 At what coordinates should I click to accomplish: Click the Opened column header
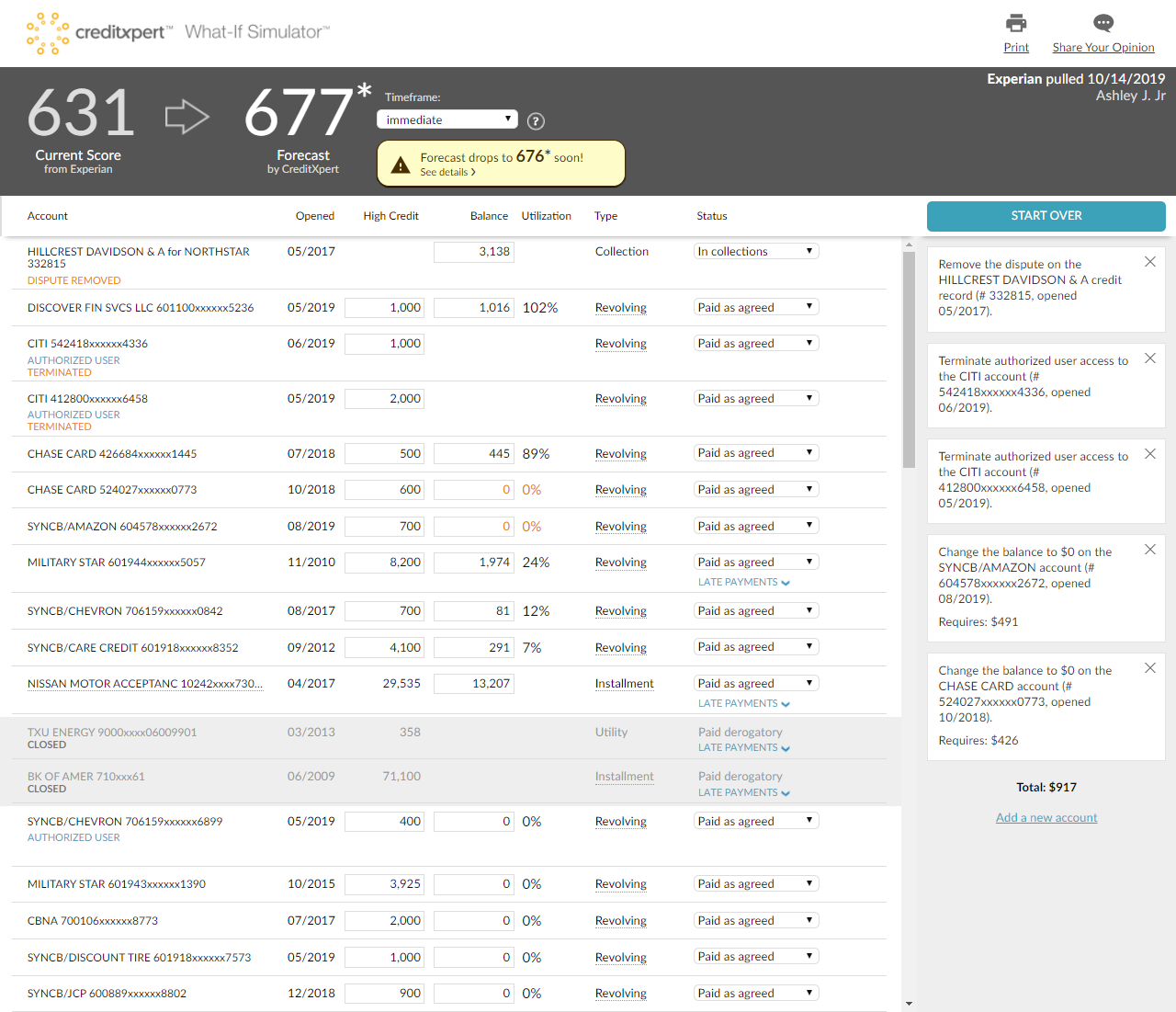[x=315, y=216]
